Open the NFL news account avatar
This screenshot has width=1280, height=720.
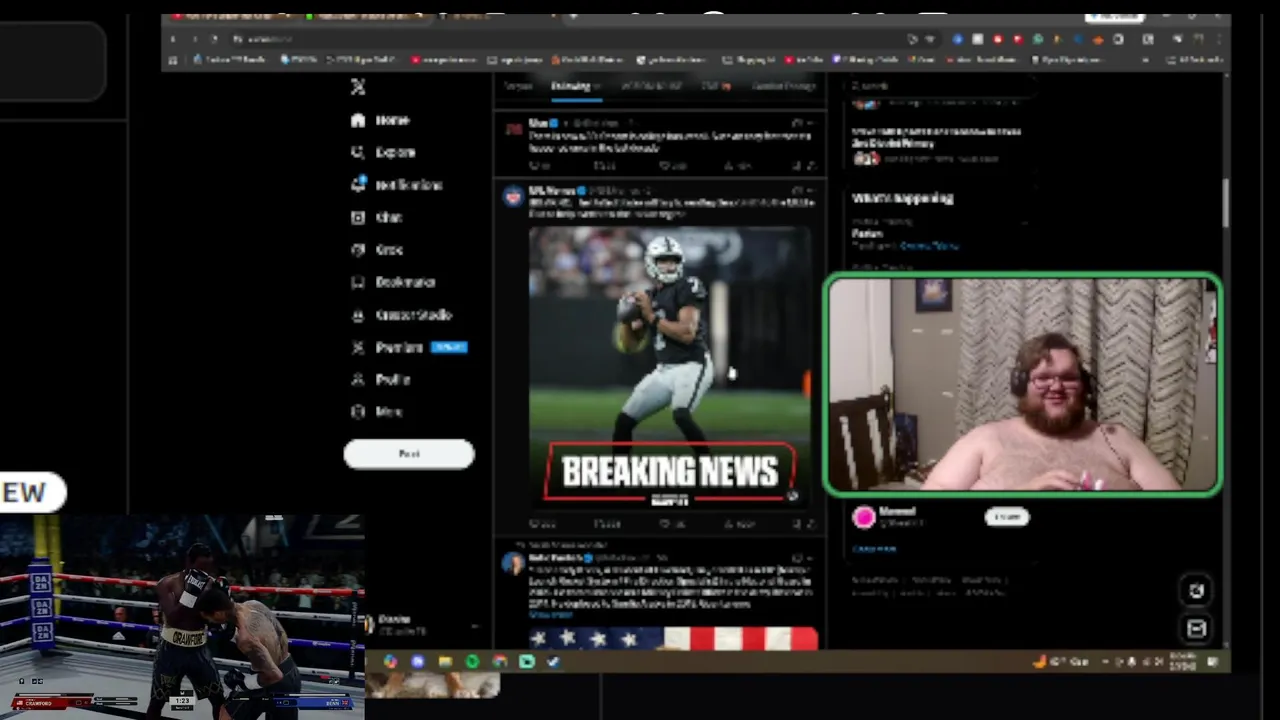coord(513,197)
